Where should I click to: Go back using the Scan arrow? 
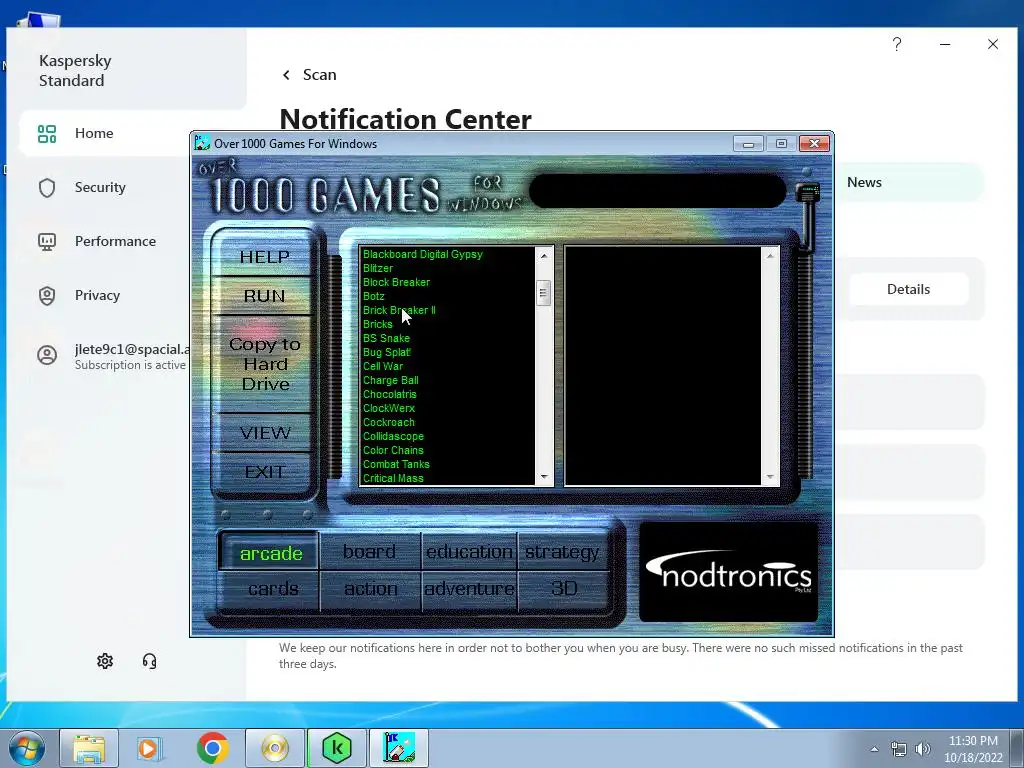coord(286,75)
